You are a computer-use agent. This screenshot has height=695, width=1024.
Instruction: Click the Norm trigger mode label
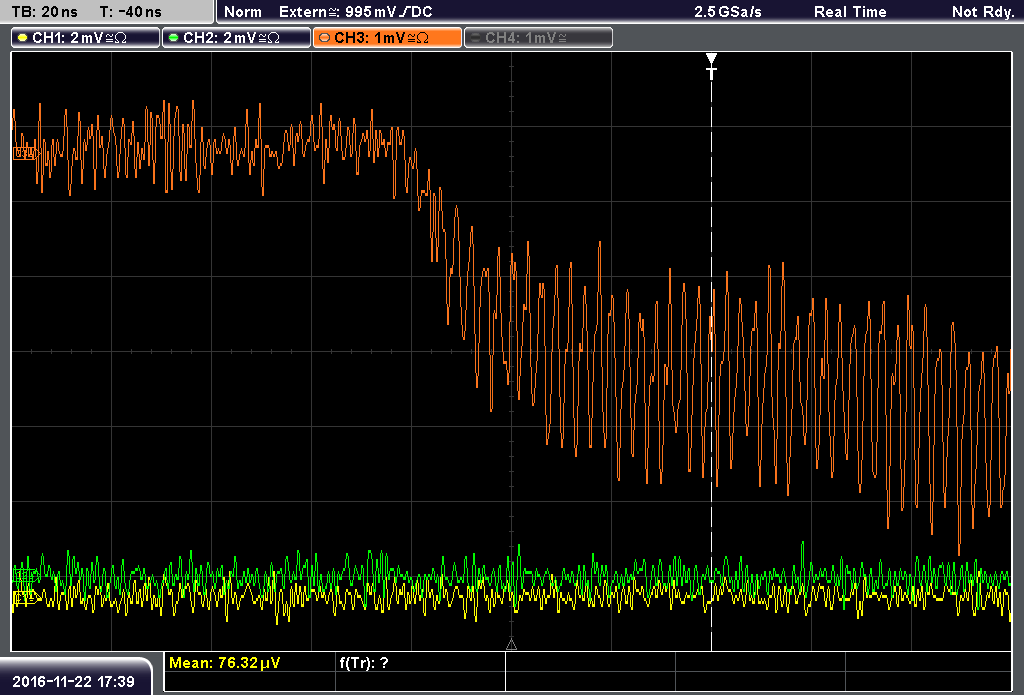[x=243, y=12]
